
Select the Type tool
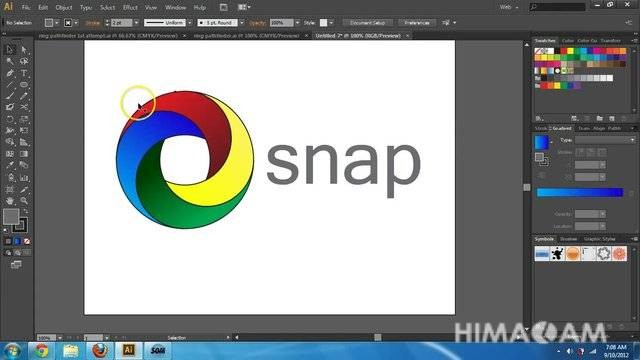(24, 73)
